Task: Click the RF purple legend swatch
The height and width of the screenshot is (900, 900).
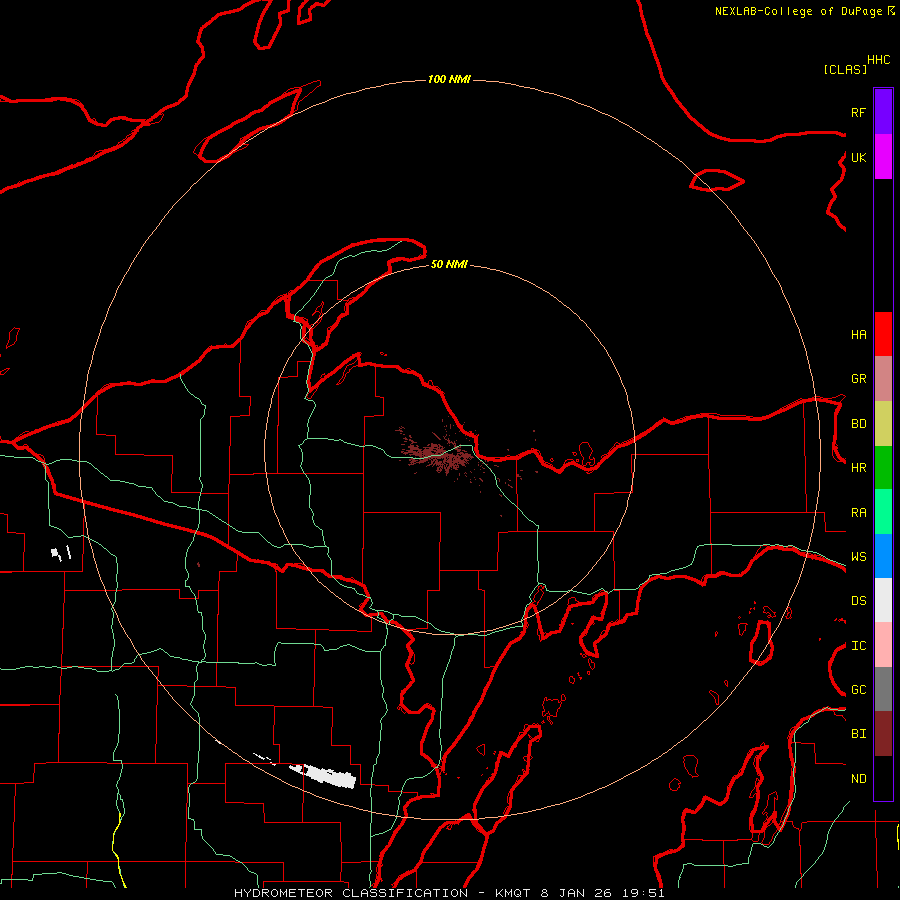Action: coord(883,112)
